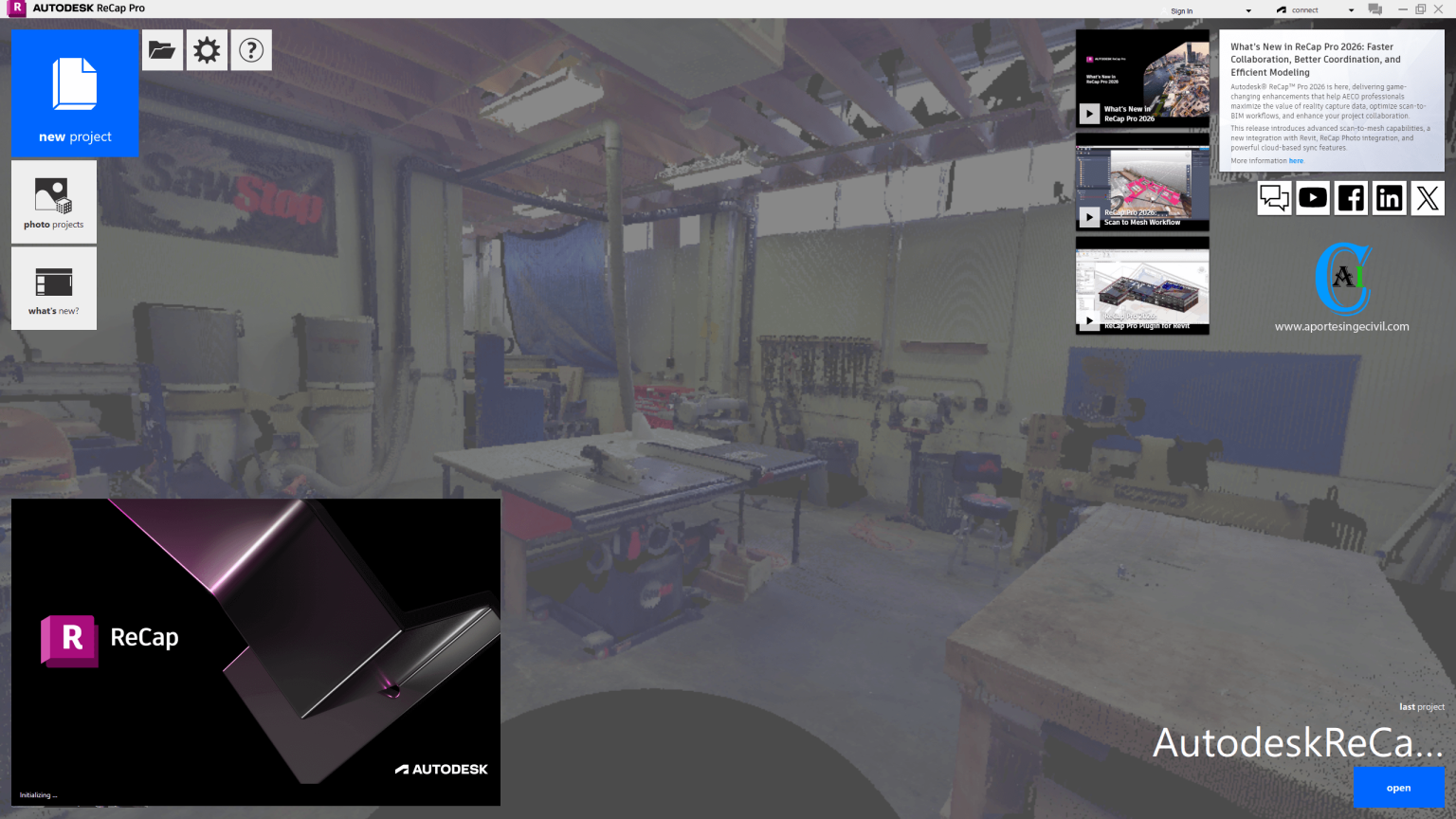This screenshot has width=1456, height=819.
Task: Start a new project
Action: (74, 93)
